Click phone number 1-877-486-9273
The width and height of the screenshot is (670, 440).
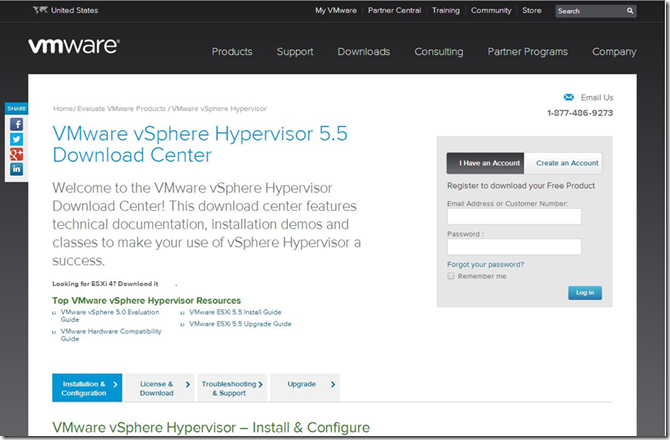click(x=580, y=113)
